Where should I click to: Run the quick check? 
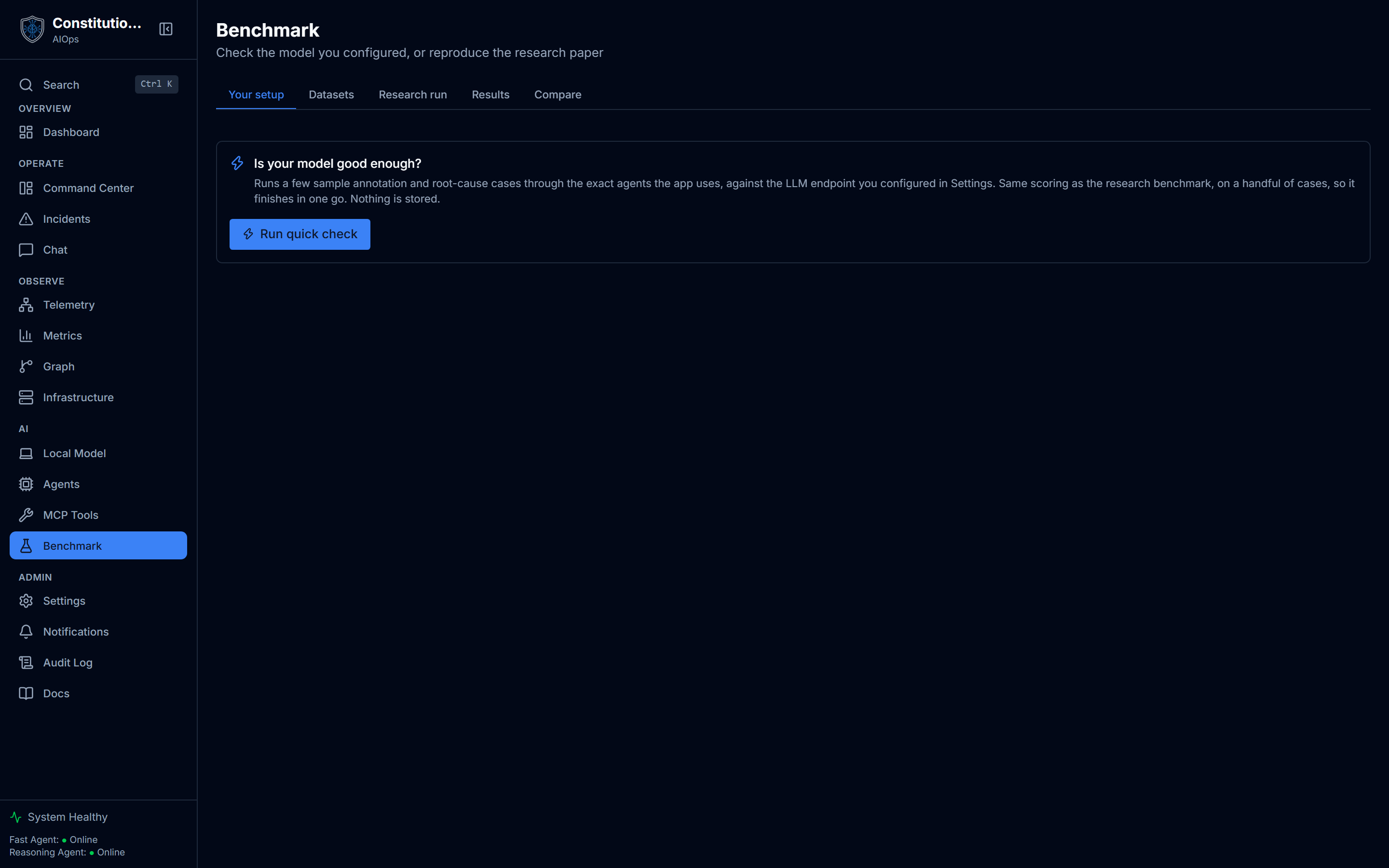[x=300, y=234]
